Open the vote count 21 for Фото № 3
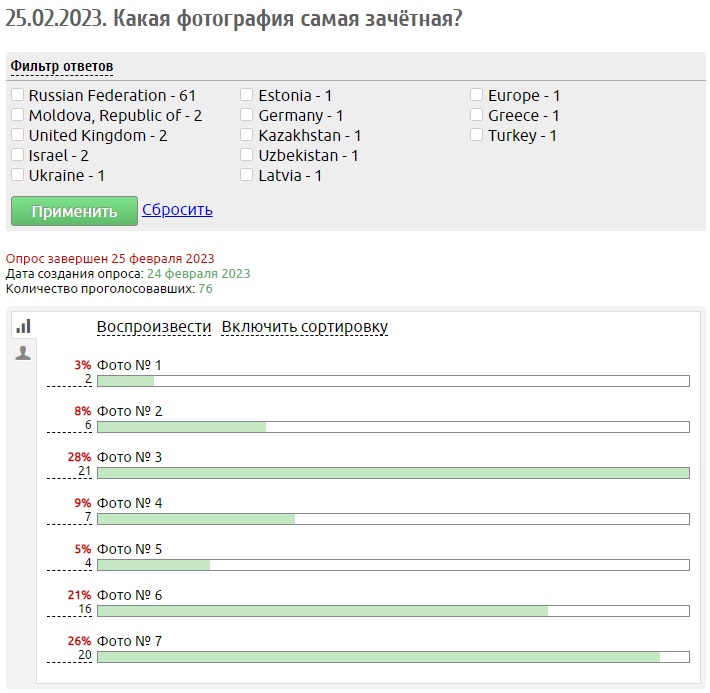Screen dimensions: 710x693 click(85, 472)
